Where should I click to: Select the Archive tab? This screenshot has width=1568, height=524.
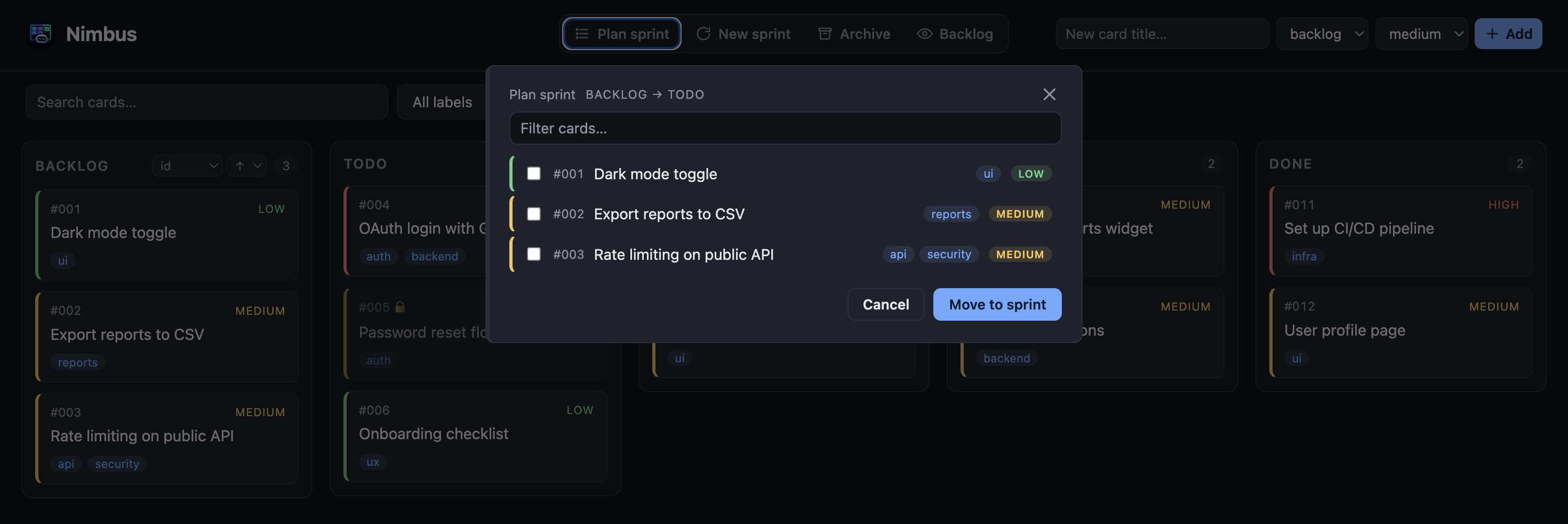(854, 34)
